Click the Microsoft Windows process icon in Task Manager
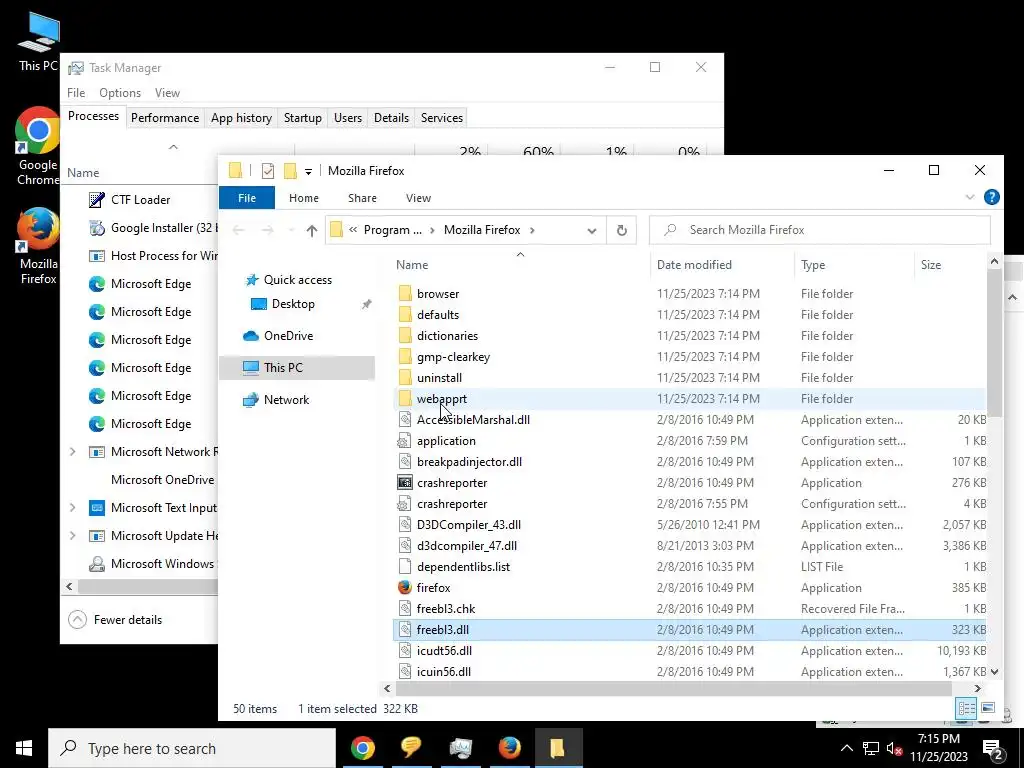1024x768 pixels. (x=97, y=564)
